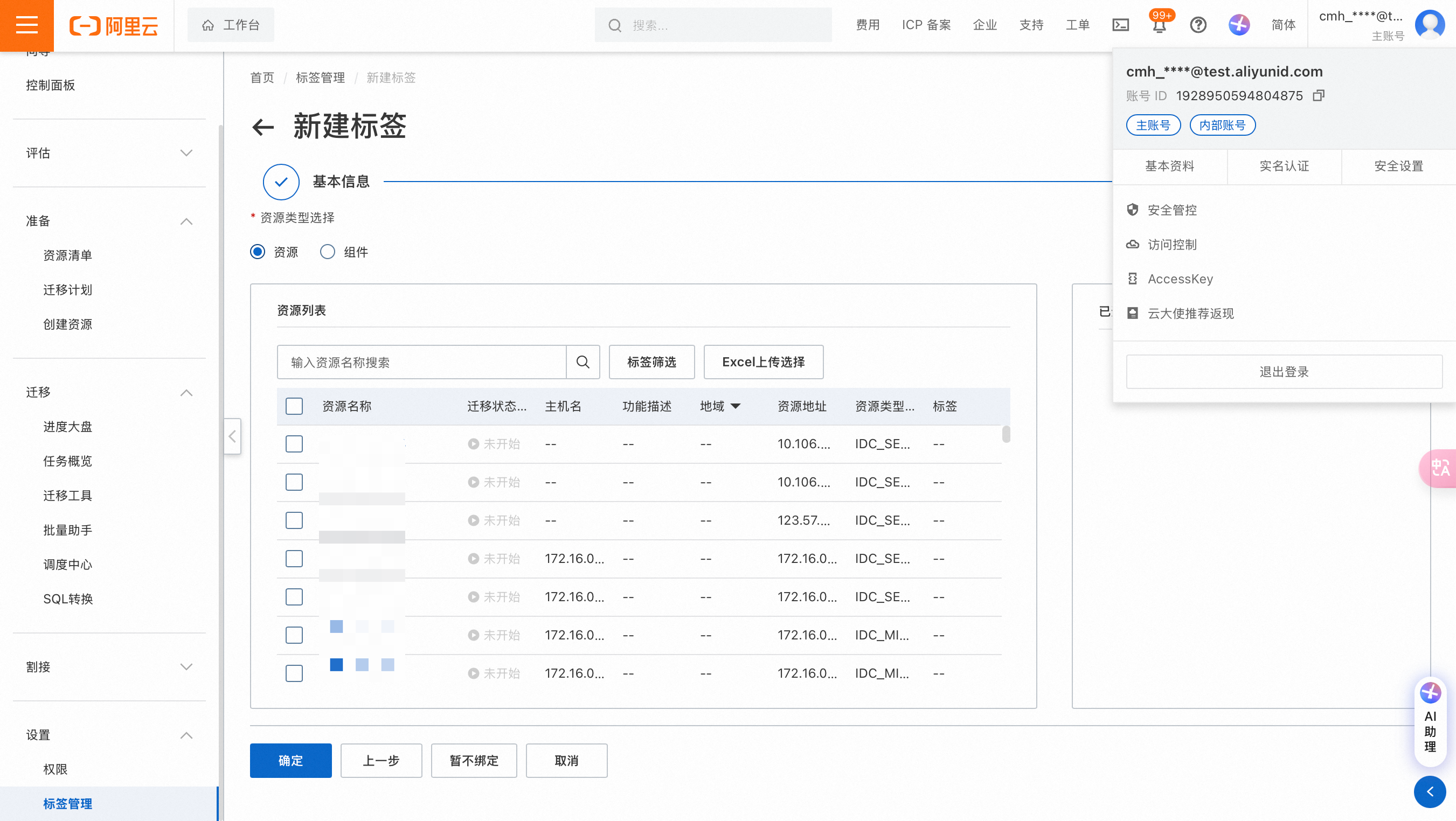
Task: Focus the 输入资源名称搜索 input field
Action: 421,362
